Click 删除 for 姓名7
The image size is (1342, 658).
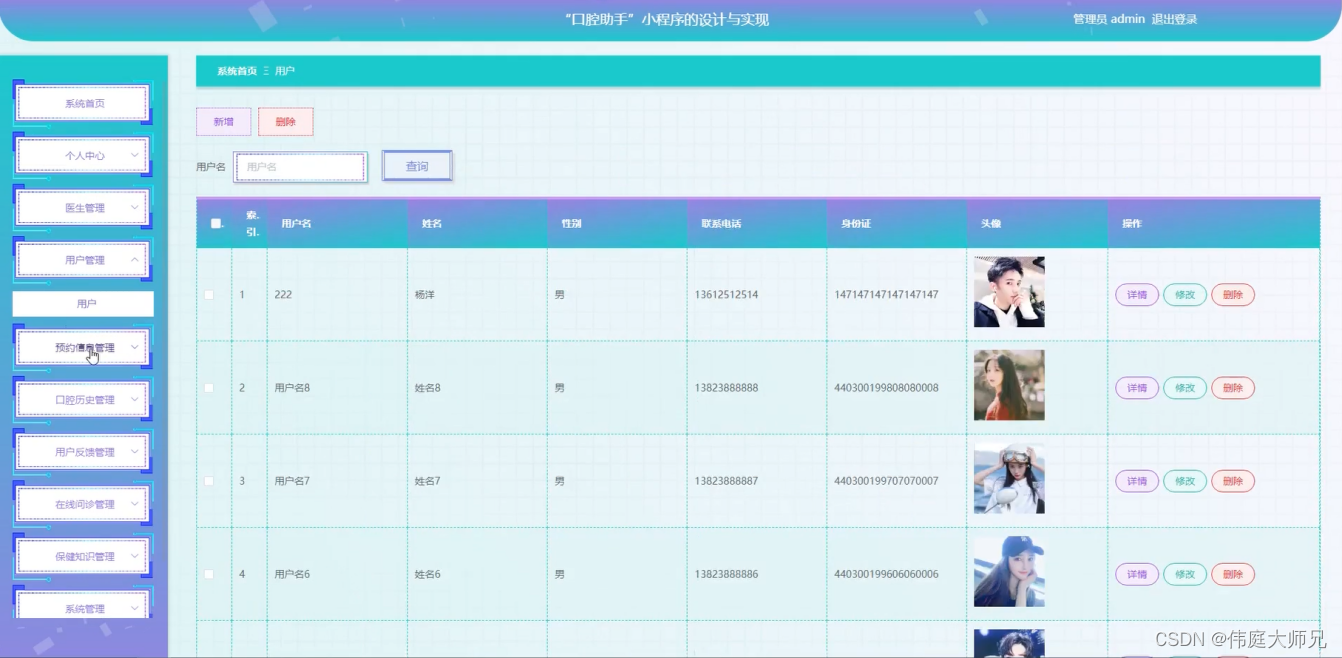[1233, 481]
